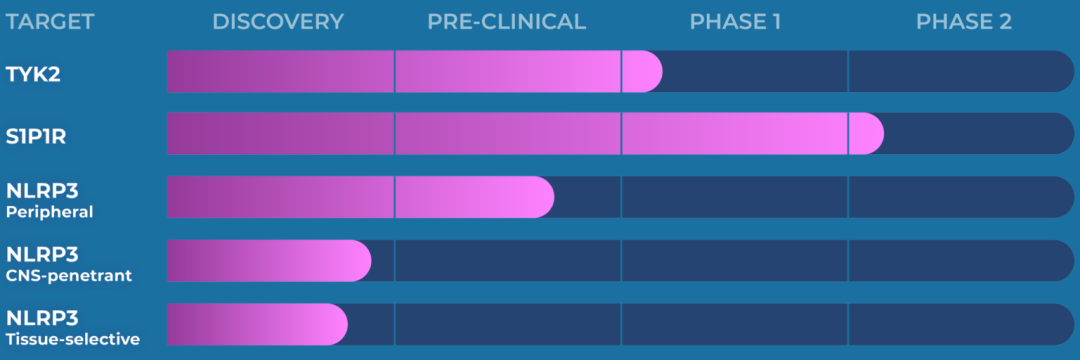The height and width of the screenshot is (360, 1080).
Task: Click the rounded tip of Tissue-selective progress bar
Action: pyautogui.click(x=329, y=324)
